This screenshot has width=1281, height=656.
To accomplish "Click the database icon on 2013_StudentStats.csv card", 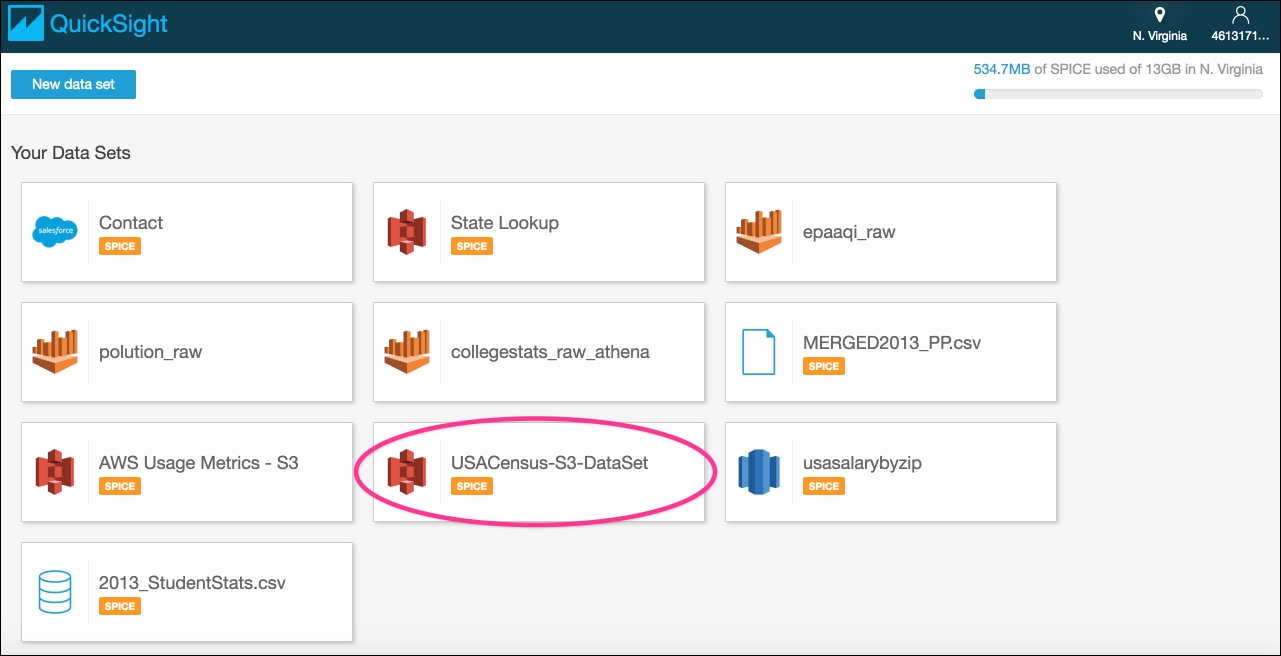I will click(55, 591).
